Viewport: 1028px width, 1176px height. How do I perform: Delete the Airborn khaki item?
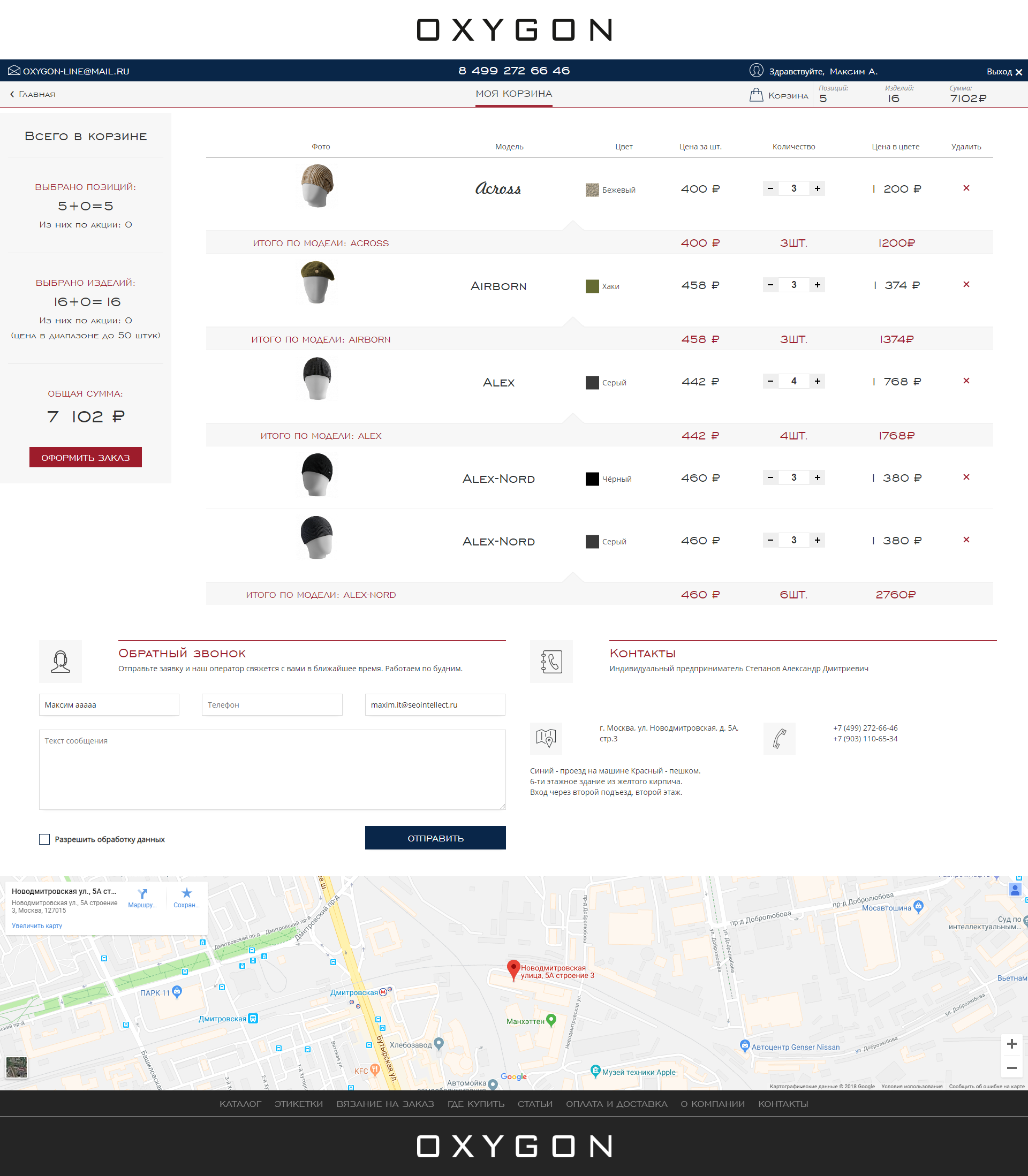click(966, 284)
